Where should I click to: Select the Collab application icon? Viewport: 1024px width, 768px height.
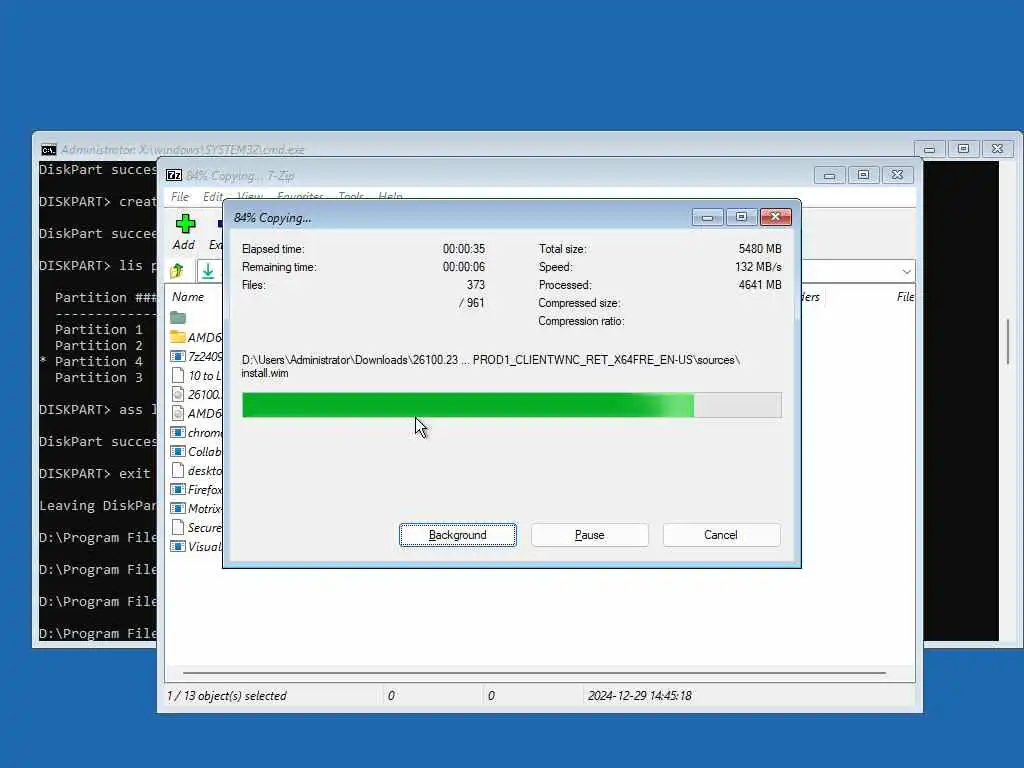(178, 451)
